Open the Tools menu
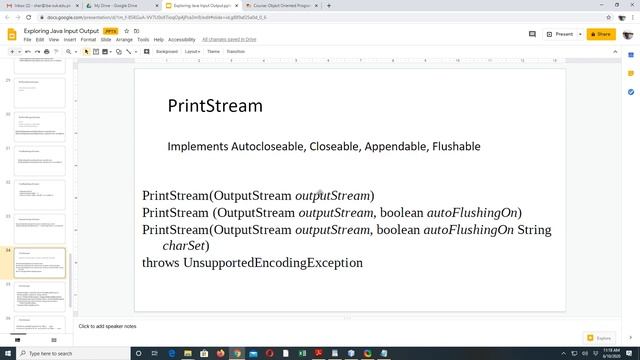 [143, 40]
